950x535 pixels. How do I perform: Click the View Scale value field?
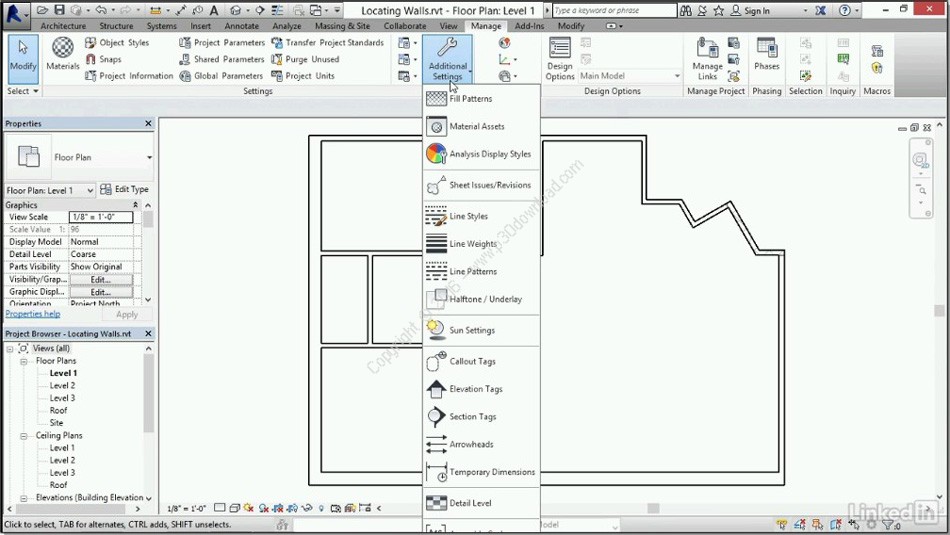101,217
